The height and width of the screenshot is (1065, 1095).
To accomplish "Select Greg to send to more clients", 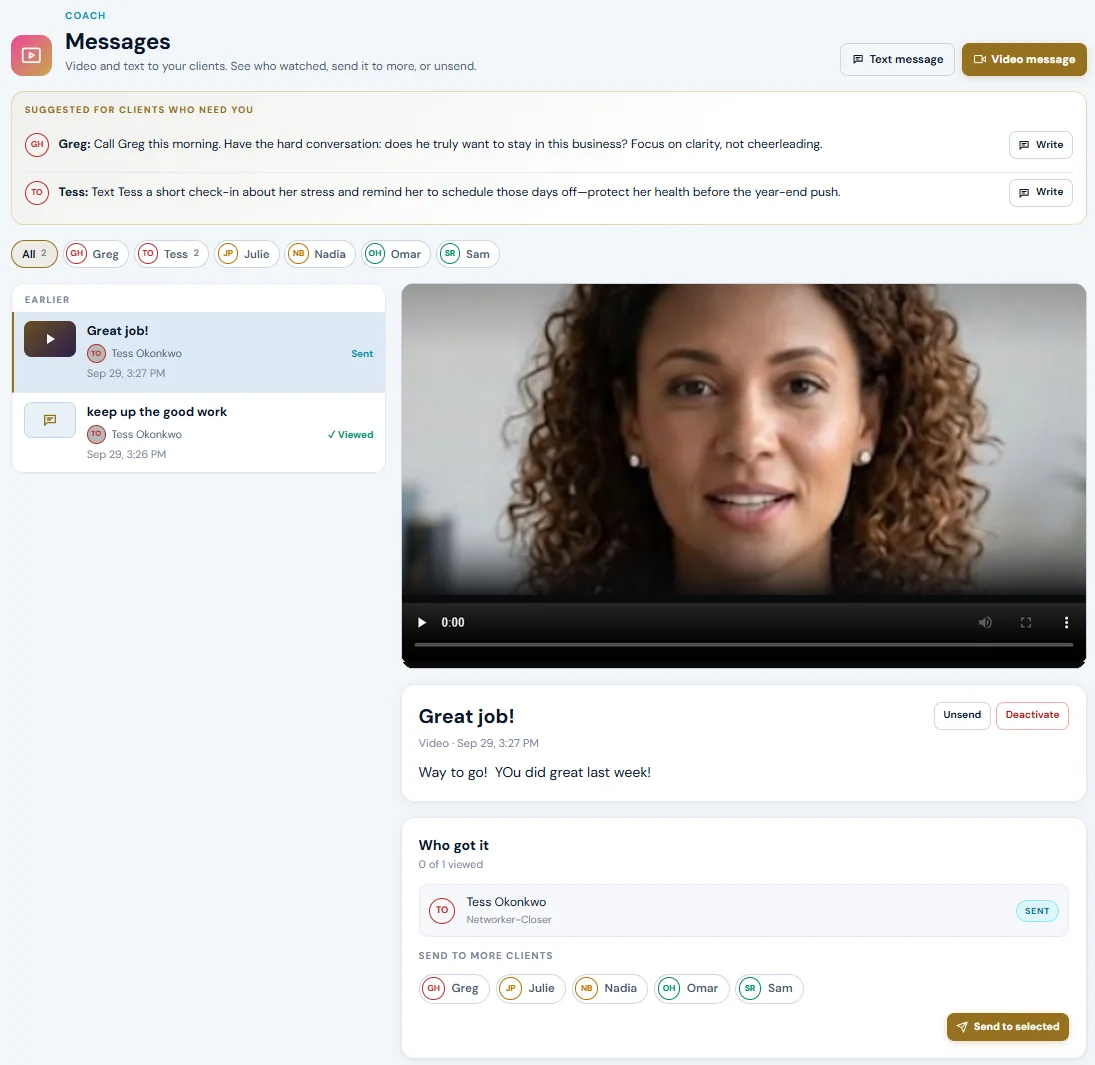I will tap(454, 988).
